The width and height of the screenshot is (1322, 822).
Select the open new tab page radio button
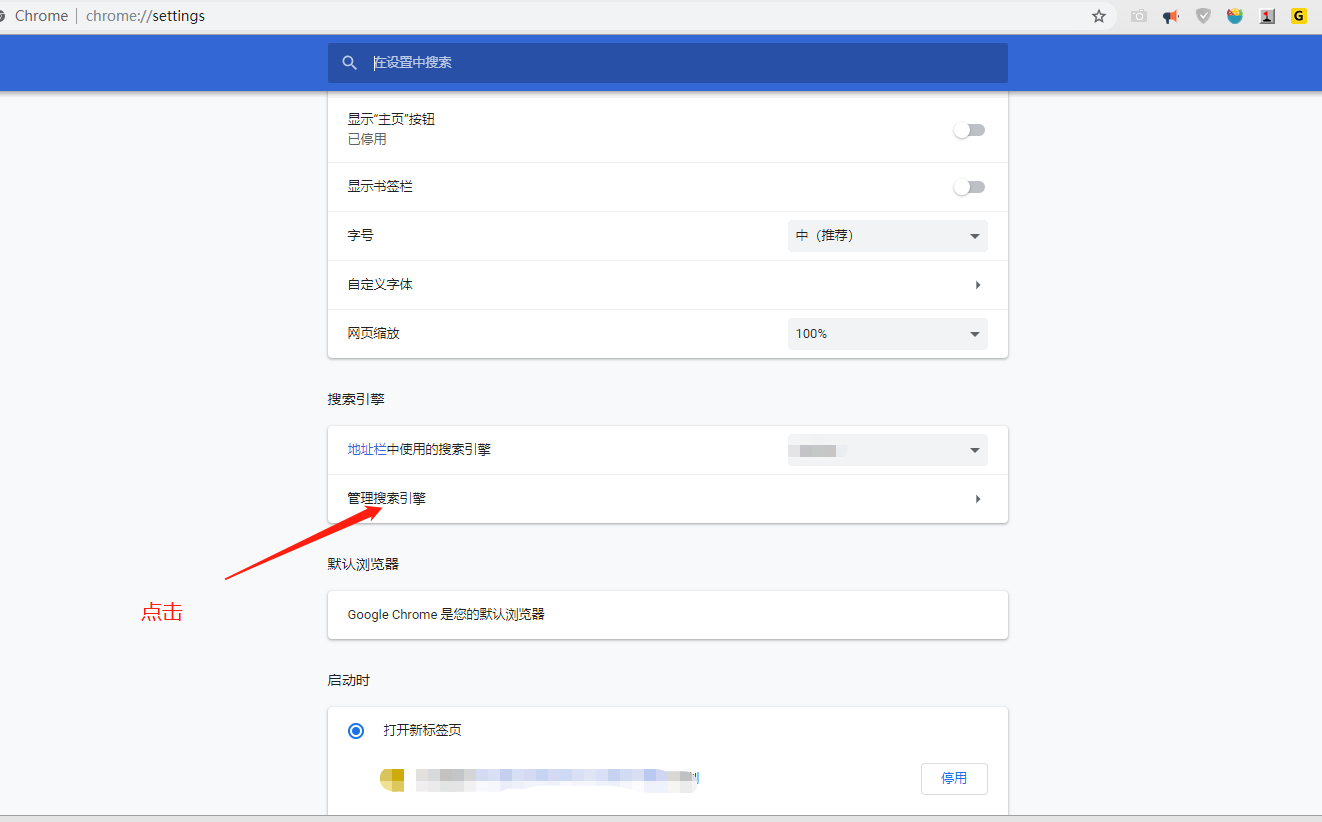coord(356,731)
